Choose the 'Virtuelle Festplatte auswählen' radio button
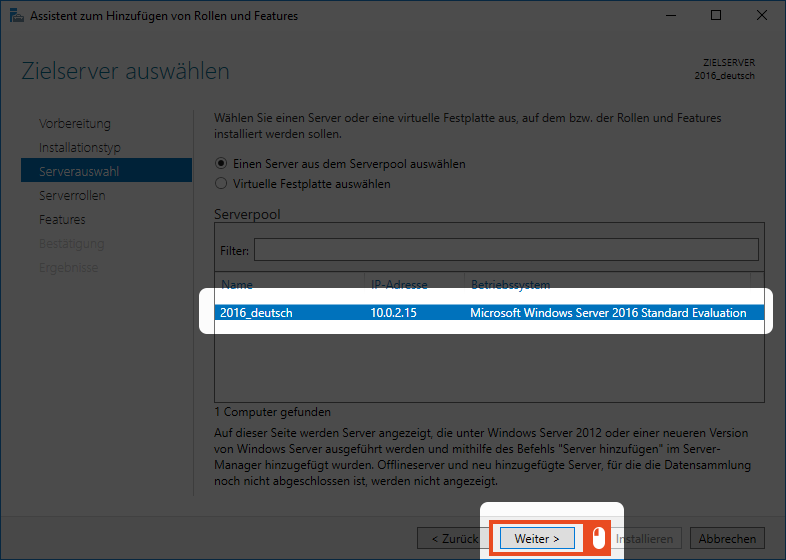This screenshot has width=786, height=560. tap(222, 184)
